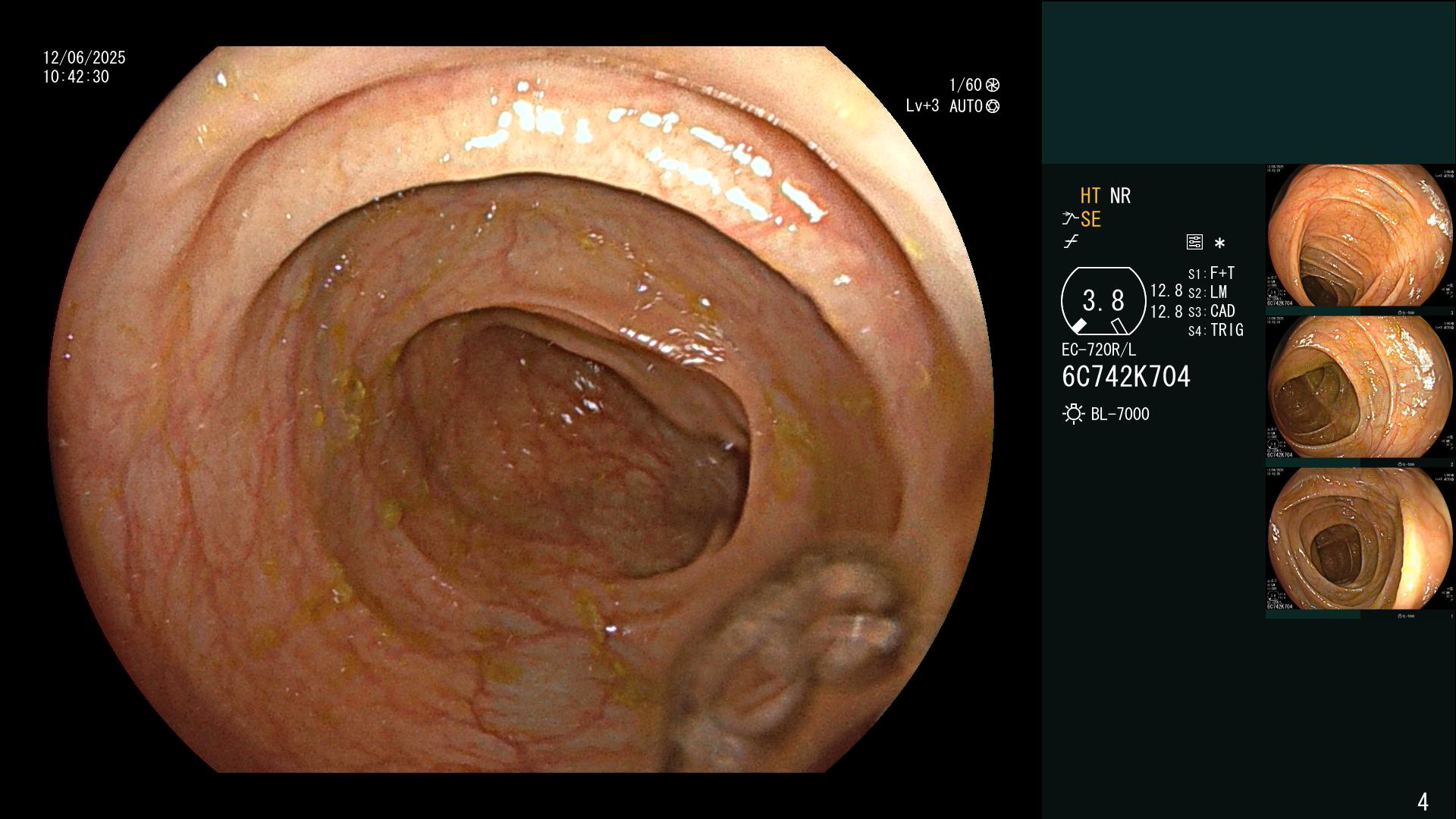Click the '1/60' shutter speed value
Viewport: 1456px width, 819px height.
(965, 85)
